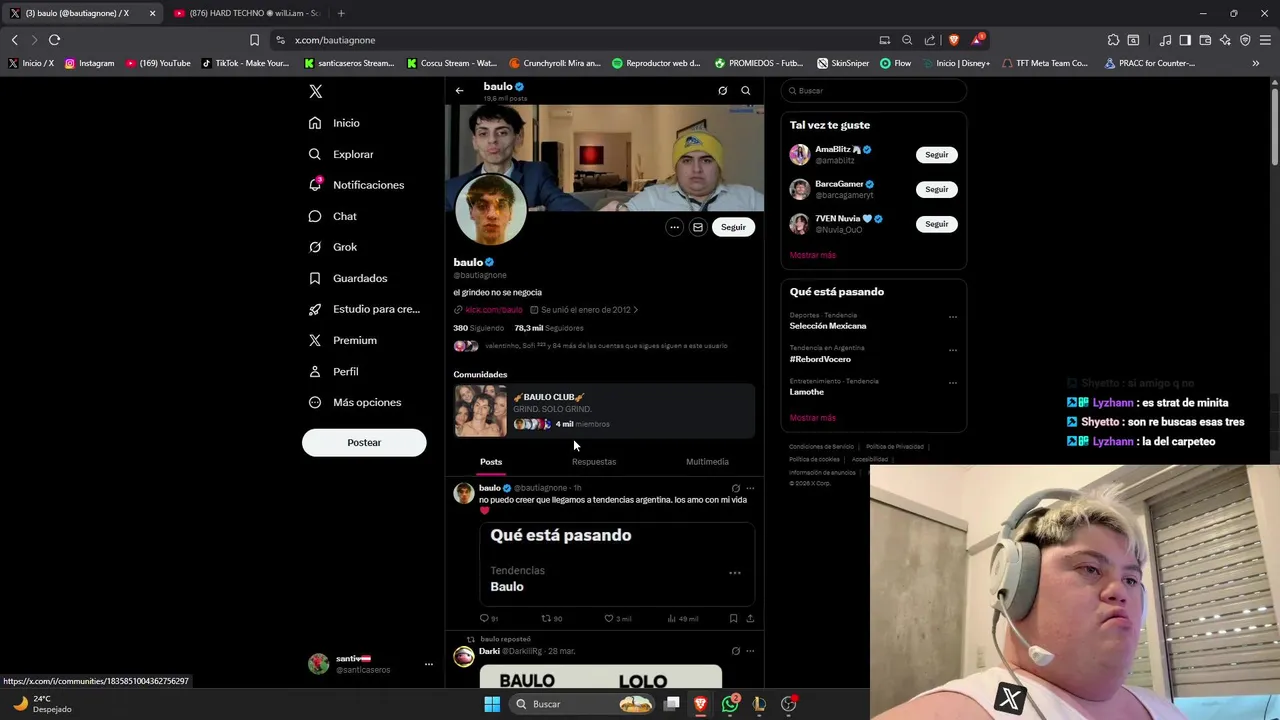View analytics of baulo's post
Image resolution: width=1280 pixels, height=720 pixels.
(x=682, y=619)
